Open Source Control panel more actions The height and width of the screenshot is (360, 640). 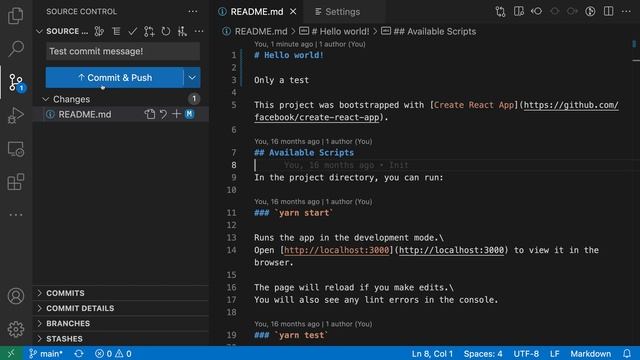193,11
